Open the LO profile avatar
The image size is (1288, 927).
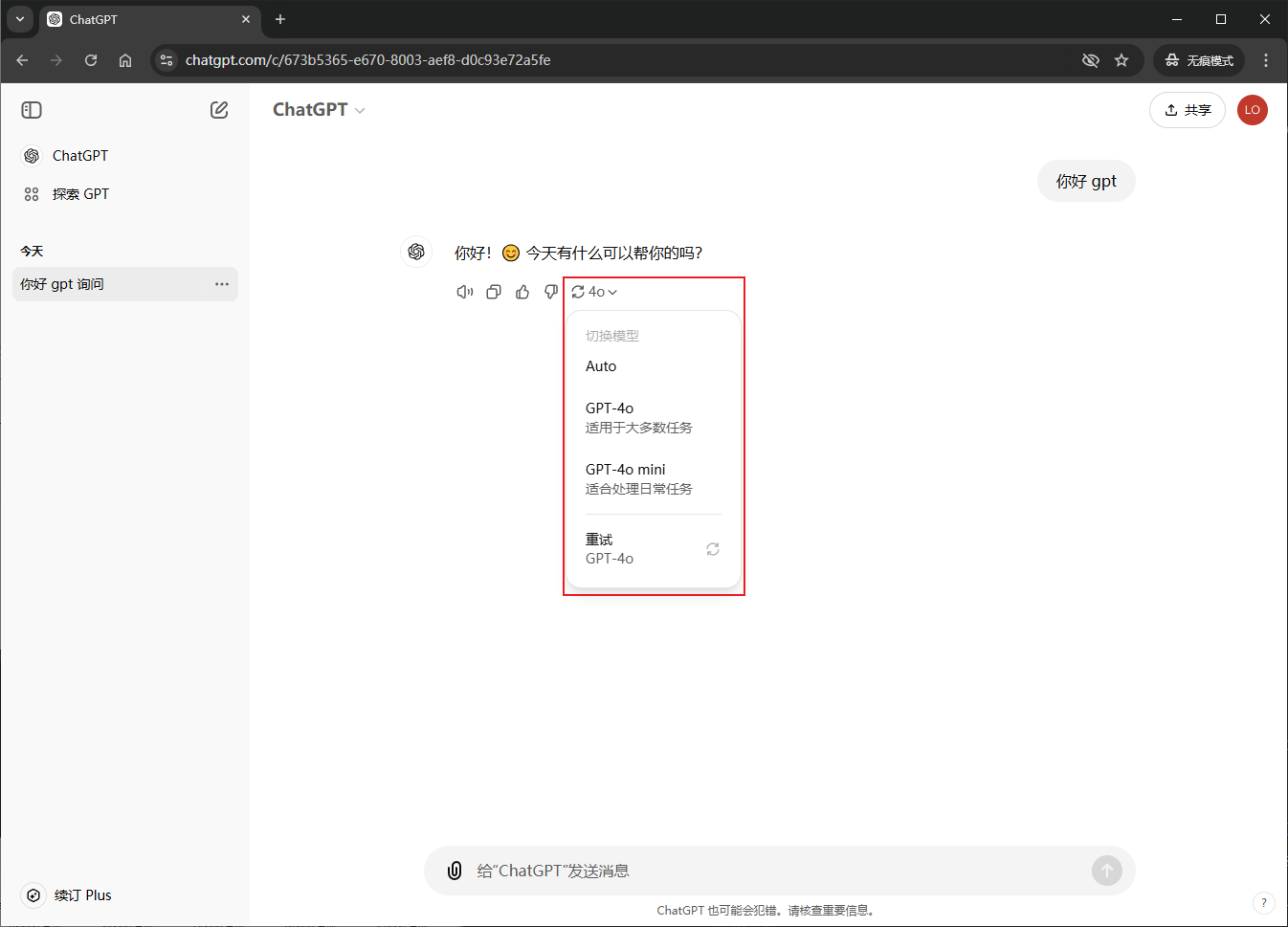click(x=1252, y=110)
